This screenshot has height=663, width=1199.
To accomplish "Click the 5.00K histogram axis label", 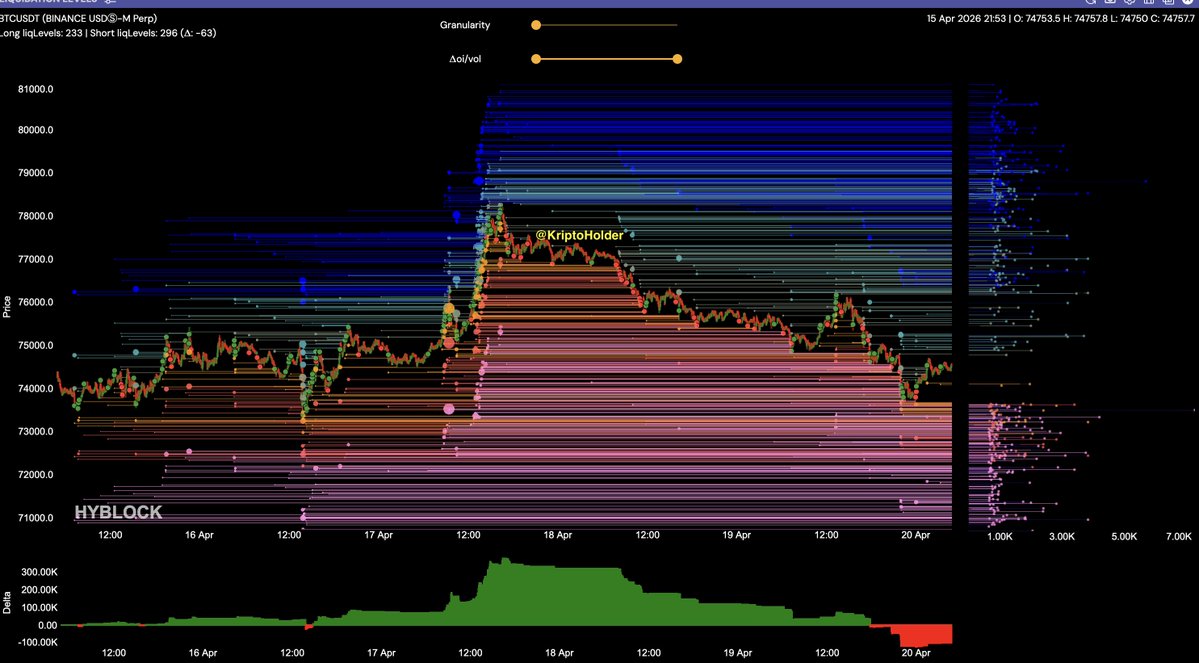I will point(1124,538).
